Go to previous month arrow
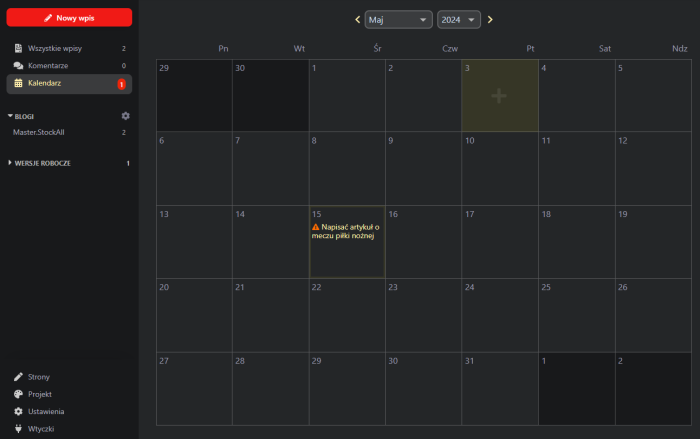 pos(357,19)
